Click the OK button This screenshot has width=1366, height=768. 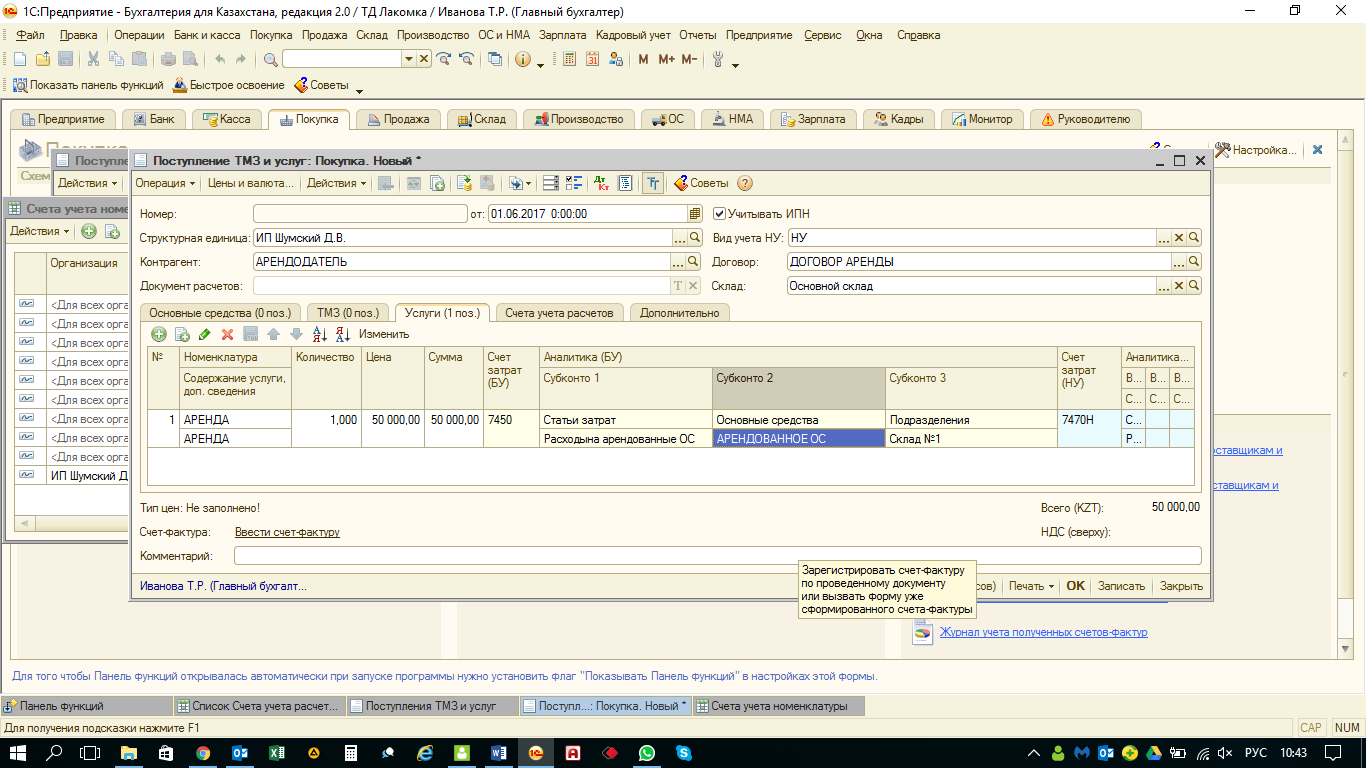1075,586
